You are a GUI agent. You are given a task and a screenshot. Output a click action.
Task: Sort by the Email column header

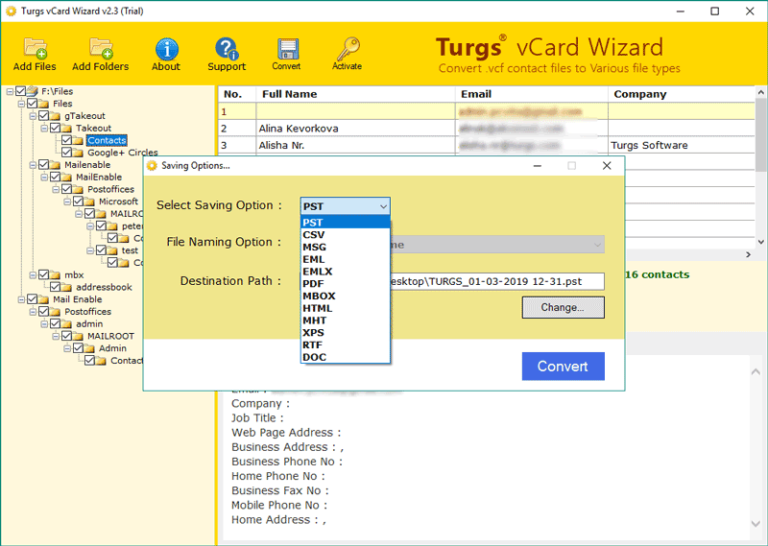tap(531, 94)
